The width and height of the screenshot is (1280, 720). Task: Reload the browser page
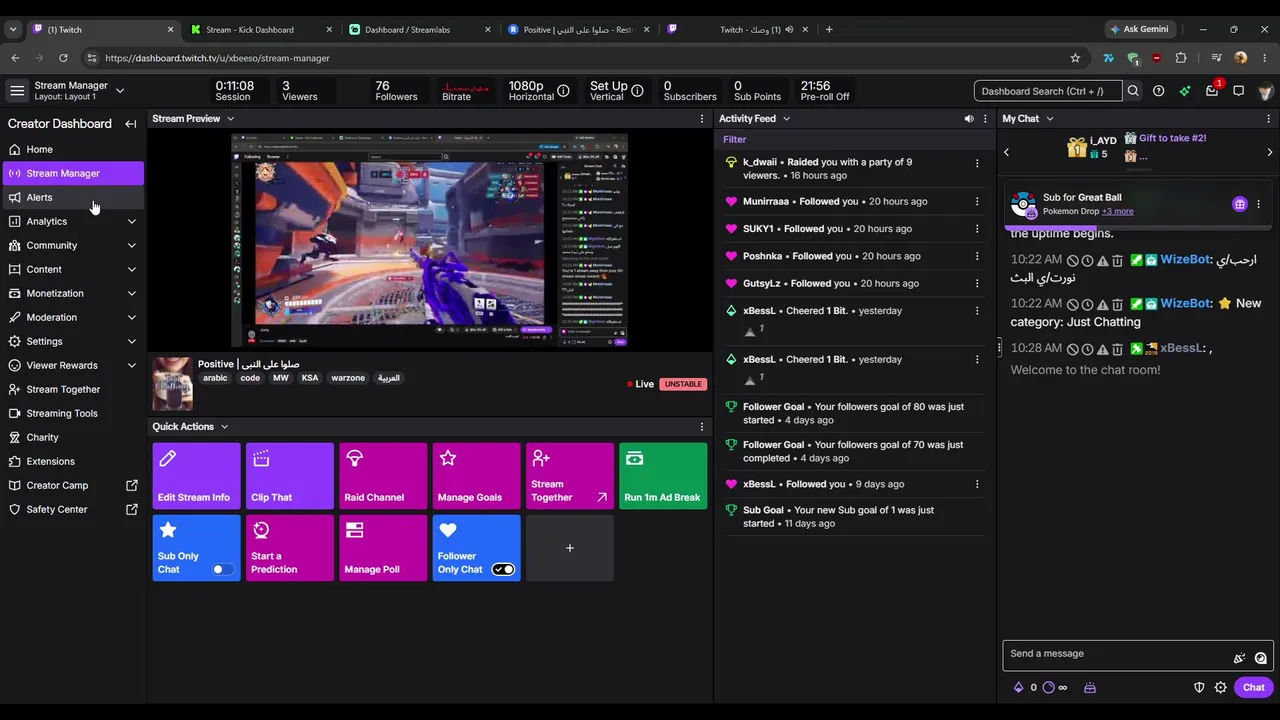point(63,58)
